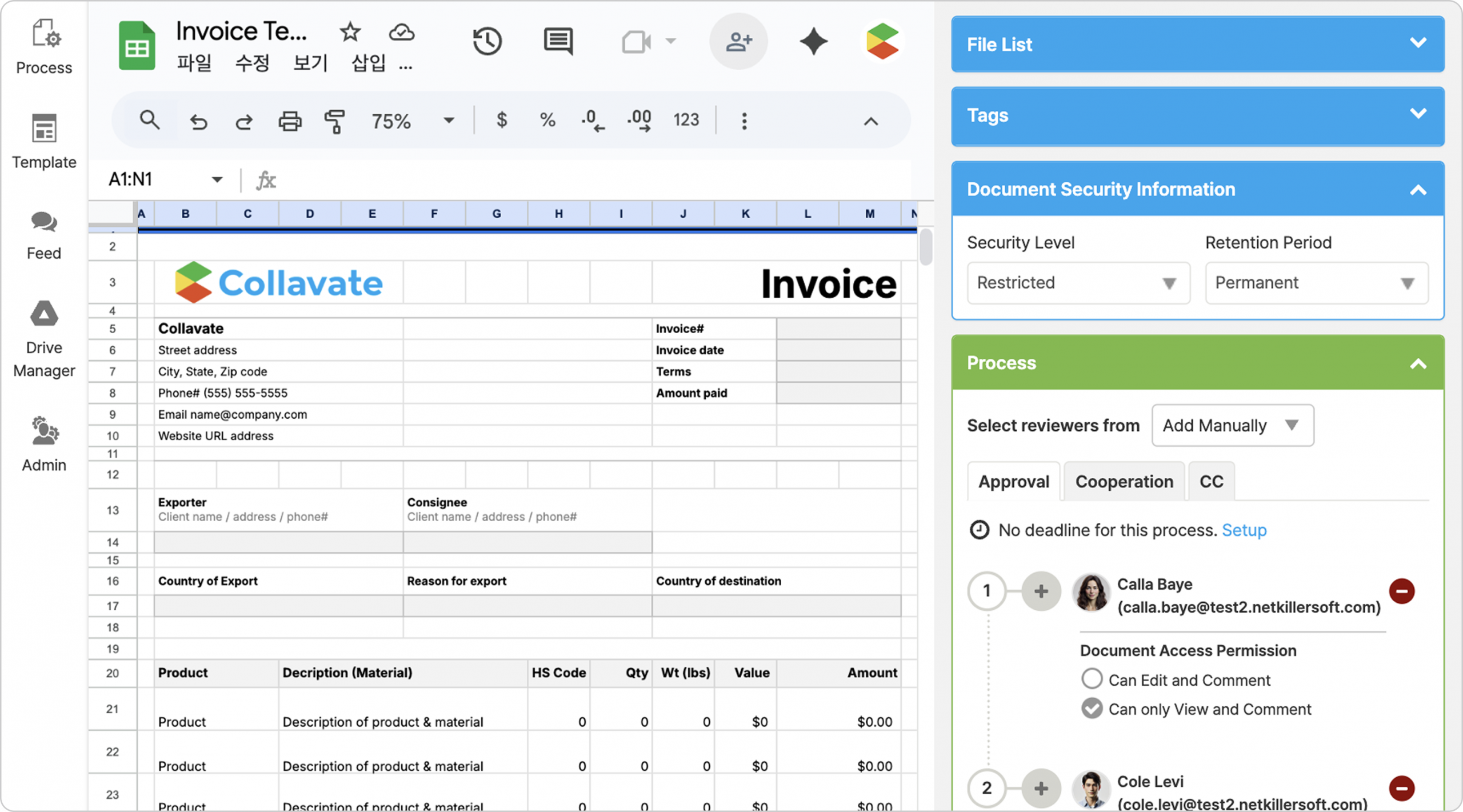The height and width of the screenshot is (812, 1463).
Task: Open video call options dropdown arrow
Action: click(x=671, y=41)
